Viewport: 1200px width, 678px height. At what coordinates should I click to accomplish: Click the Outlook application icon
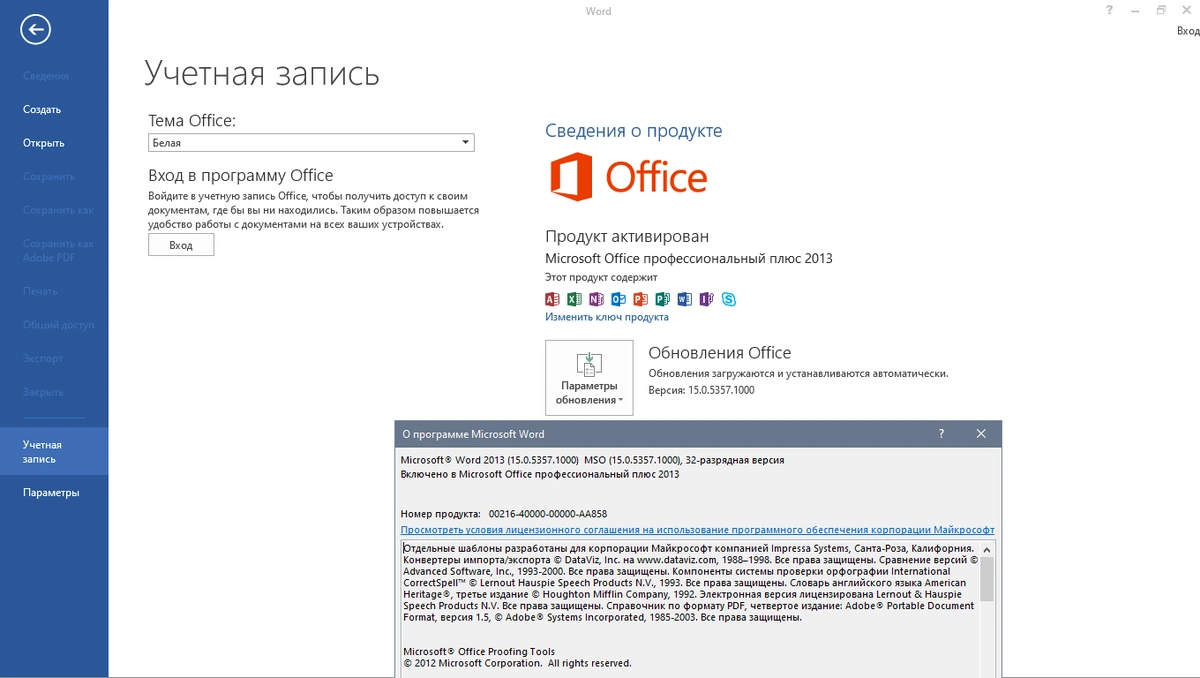coord(618,299)
